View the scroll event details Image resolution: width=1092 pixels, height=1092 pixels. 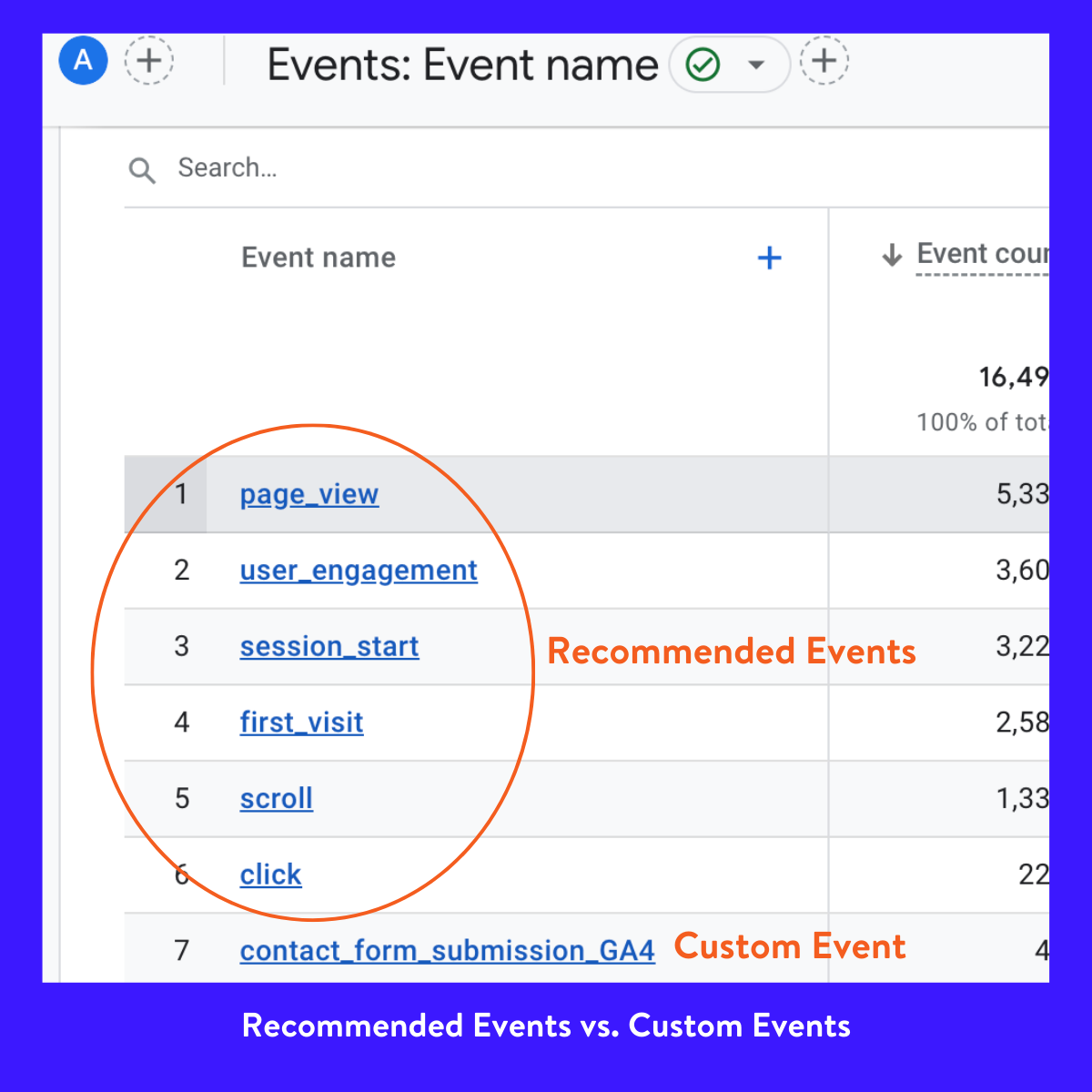[276, 798]
